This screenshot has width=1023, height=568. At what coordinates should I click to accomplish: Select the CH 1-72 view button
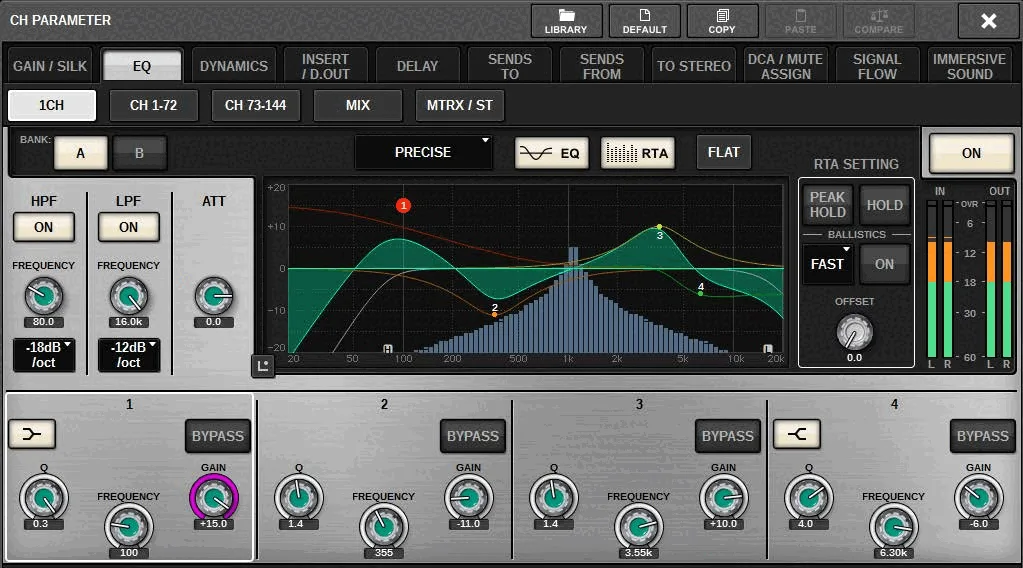pos(153,106)
